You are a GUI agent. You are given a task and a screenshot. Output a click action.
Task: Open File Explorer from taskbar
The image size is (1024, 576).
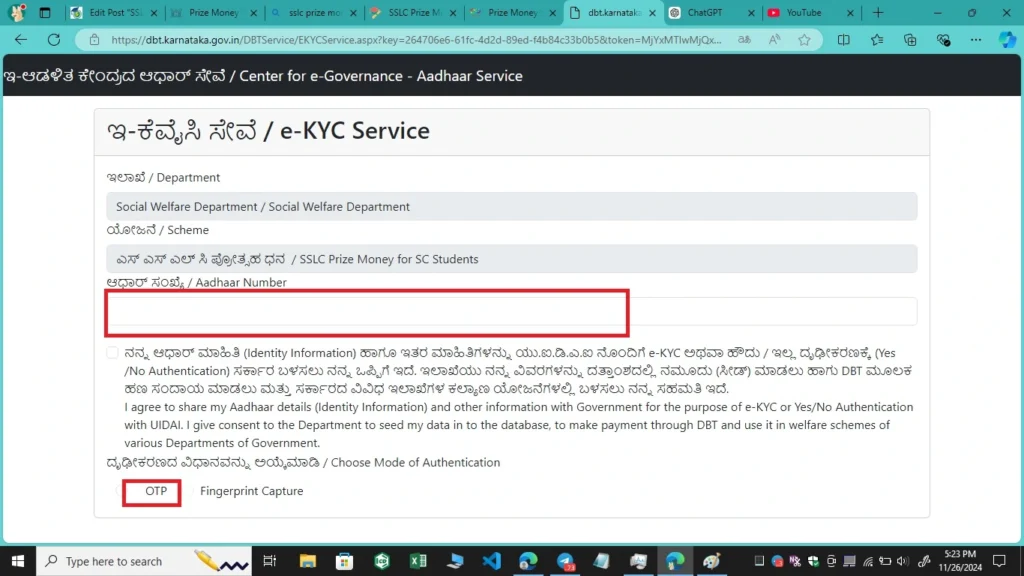click(x=308, y=561)
